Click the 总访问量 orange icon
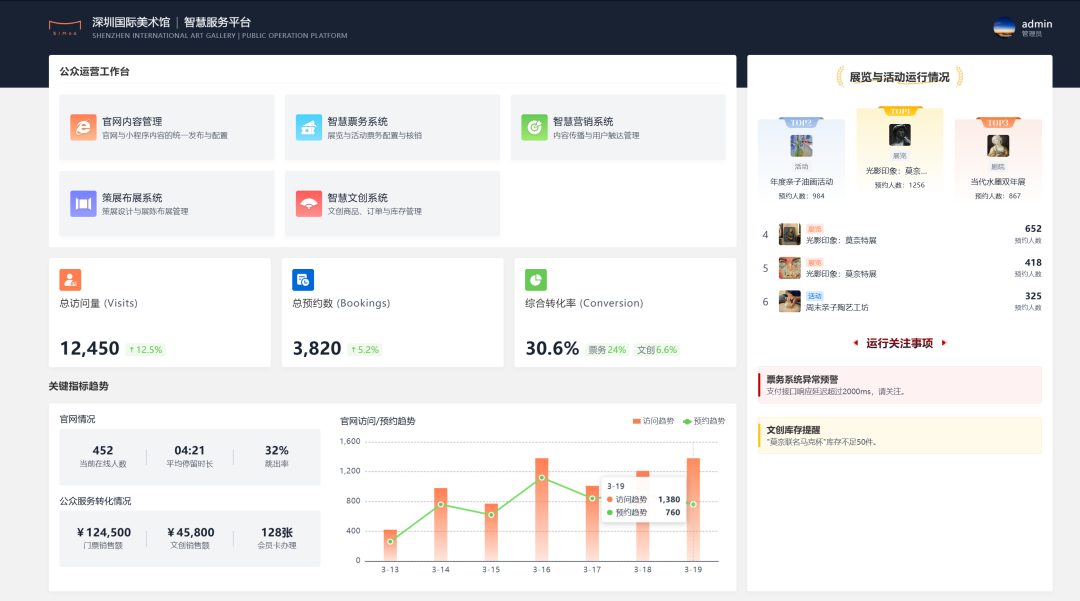Image resolution: width=1080 pixels, height=601 pixels. (x=70, y=280)
